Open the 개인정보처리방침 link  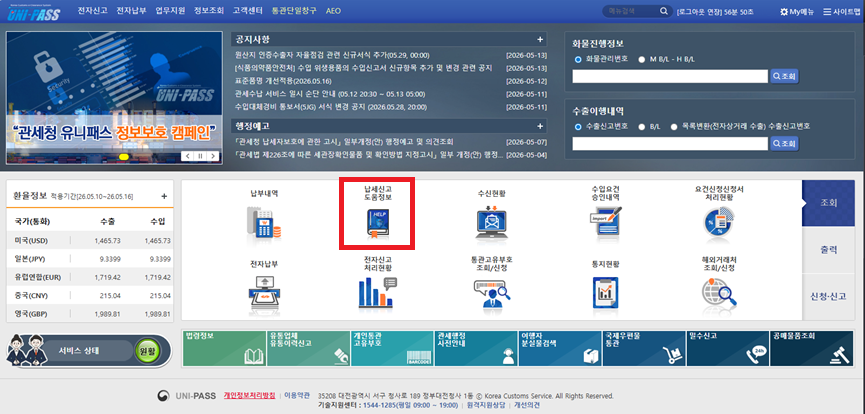coord(249,395)
